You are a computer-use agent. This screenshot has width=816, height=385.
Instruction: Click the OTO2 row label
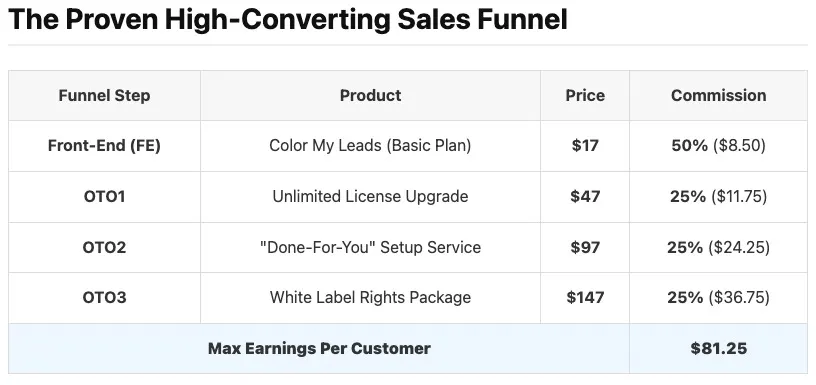(104, 247)
